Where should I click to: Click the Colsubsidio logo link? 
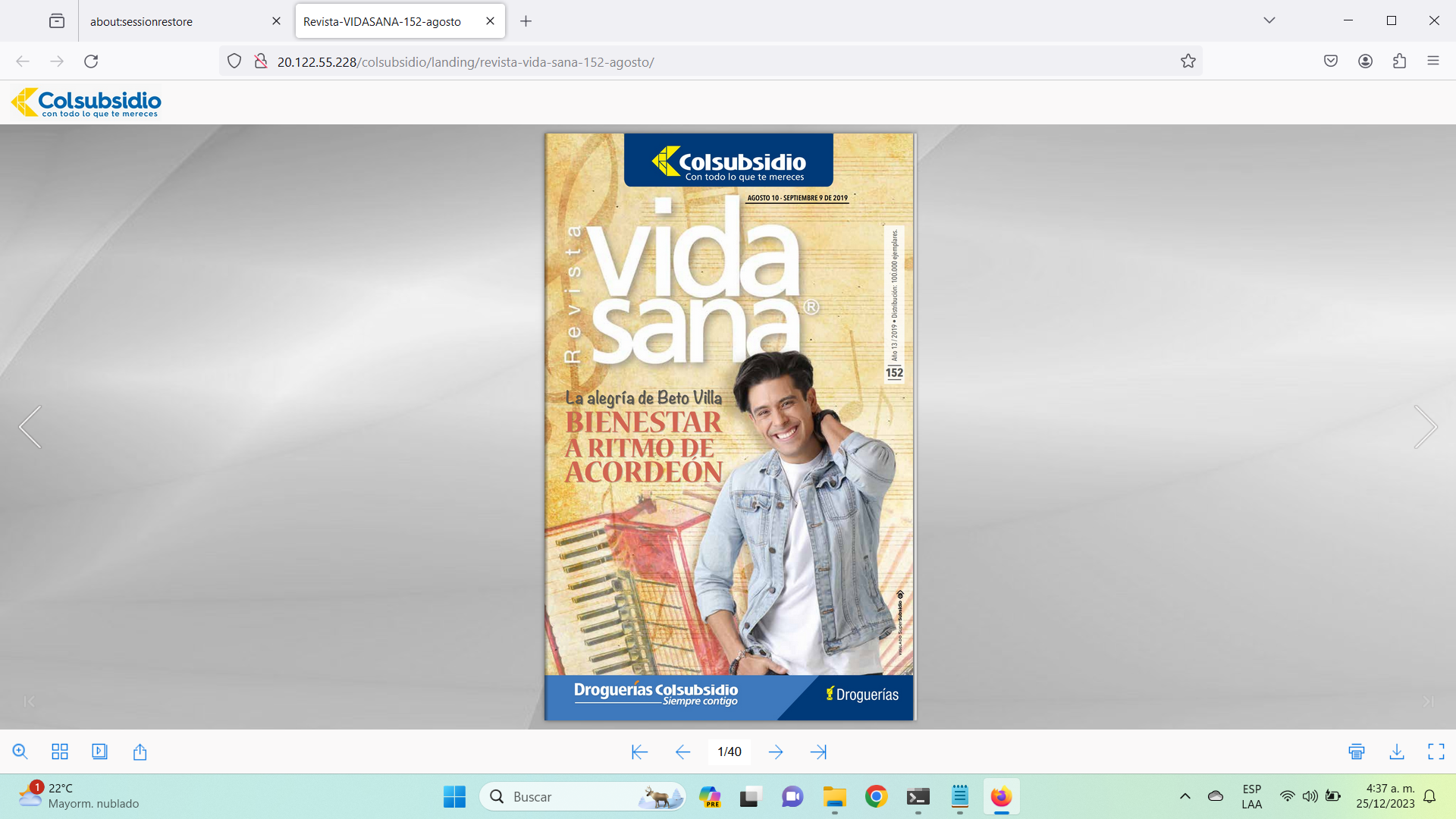(x=86, y=102)
